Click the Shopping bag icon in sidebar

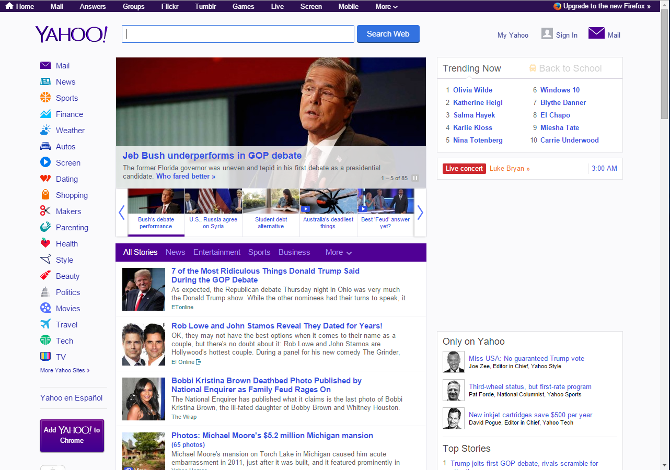[x=46, y=195]
